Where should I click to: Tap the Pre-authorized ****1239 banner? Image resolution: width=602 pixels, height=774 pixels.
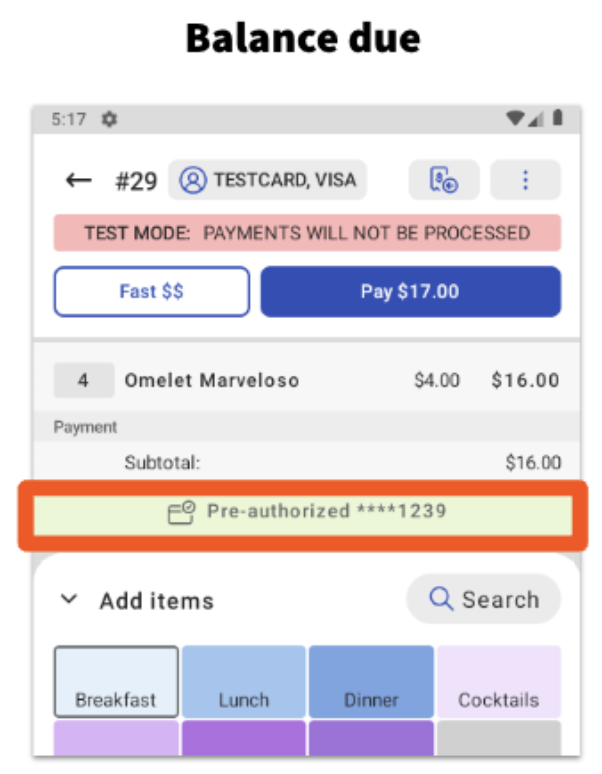303,513
